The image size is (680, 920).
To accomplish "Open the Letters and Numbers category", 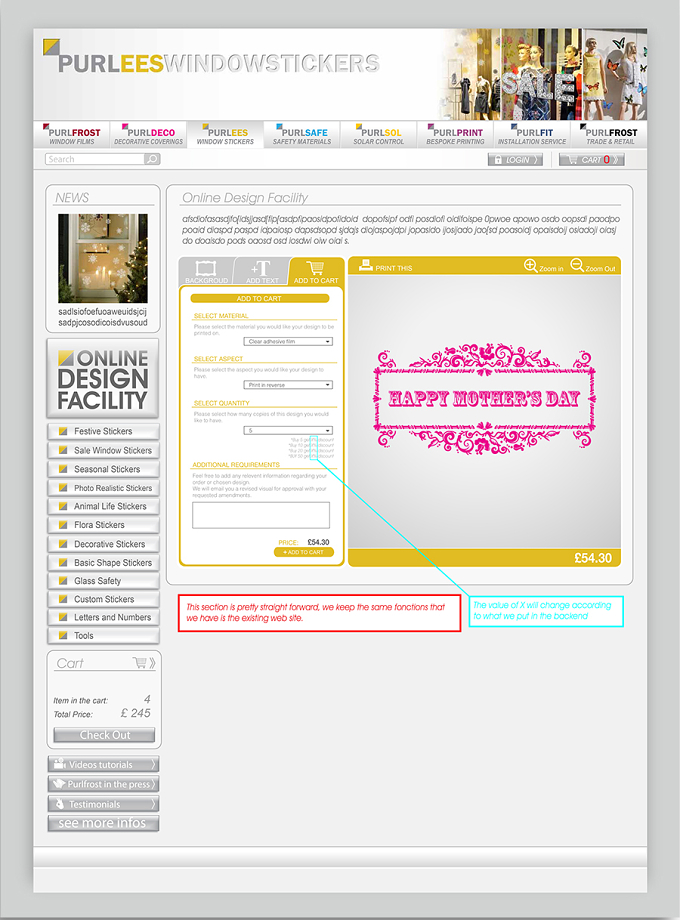I will coord(103,617).
